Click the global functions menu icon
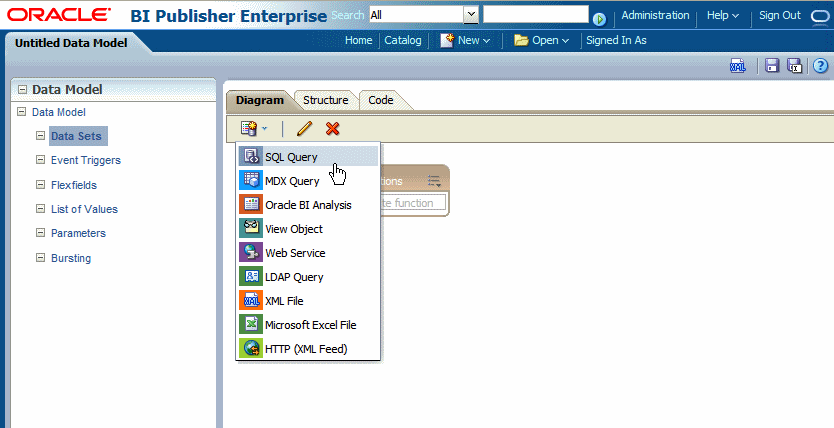 pyautogui.click(x=435, y=181)
